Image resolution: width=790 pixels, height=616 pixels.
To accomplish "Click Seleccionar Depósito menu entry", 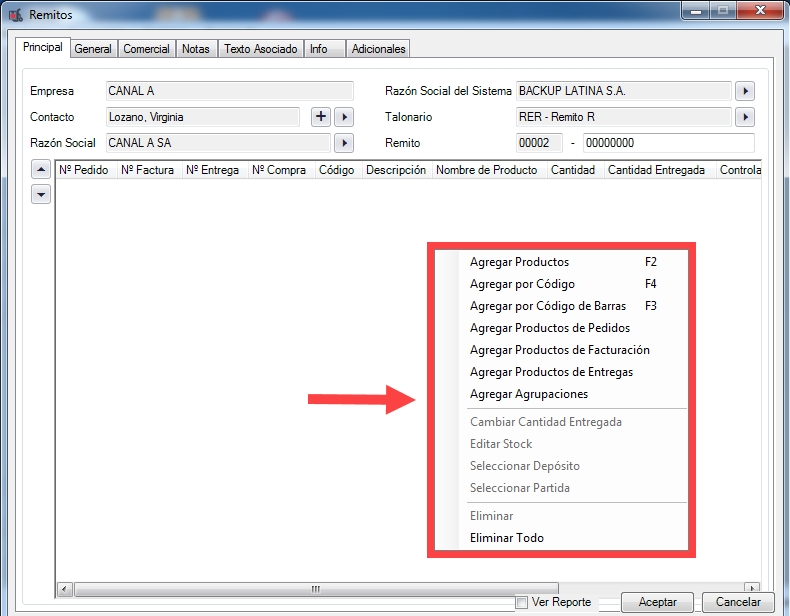I will 562,466.
